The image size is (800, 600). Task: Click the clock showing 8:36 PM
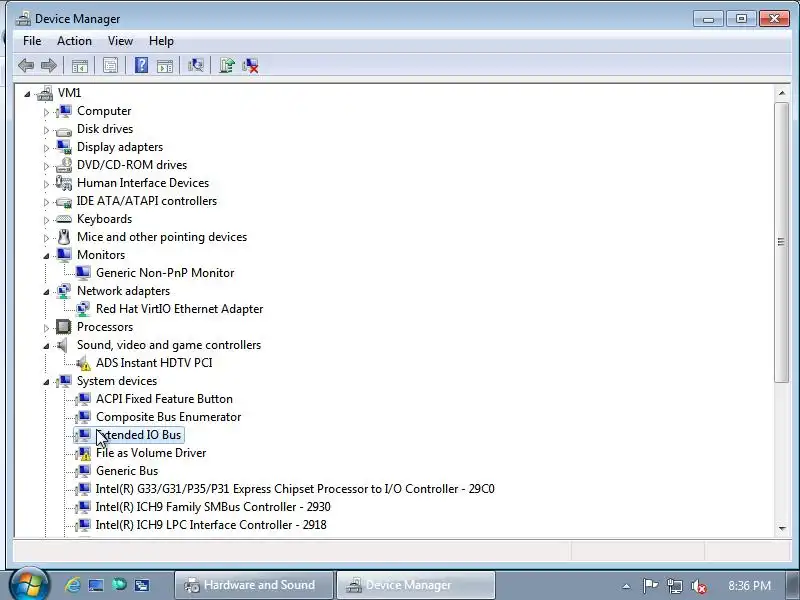[x=749, y=585]
